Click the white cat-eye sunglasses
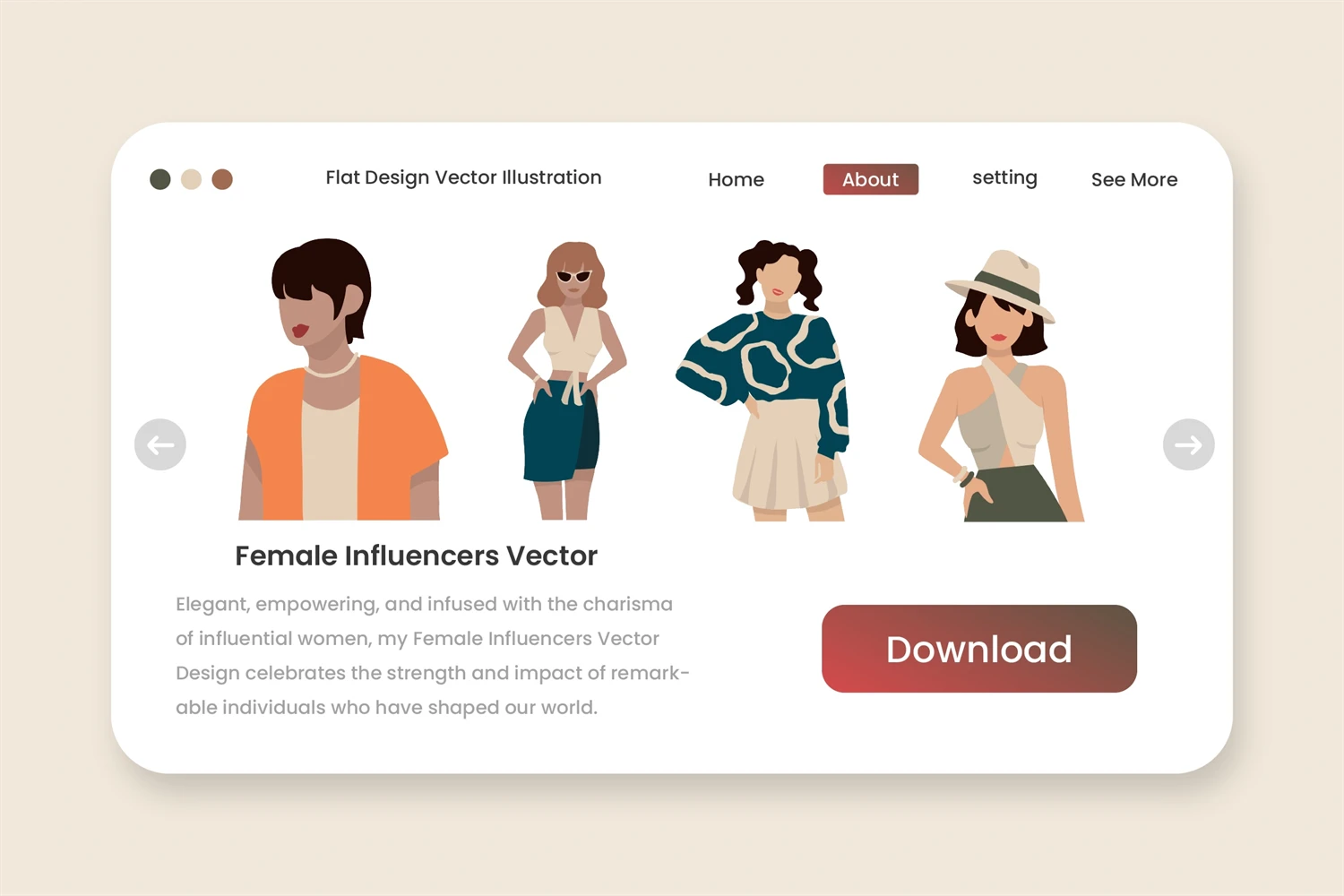This screenshot has width=1344, height=896. [574, 276]
